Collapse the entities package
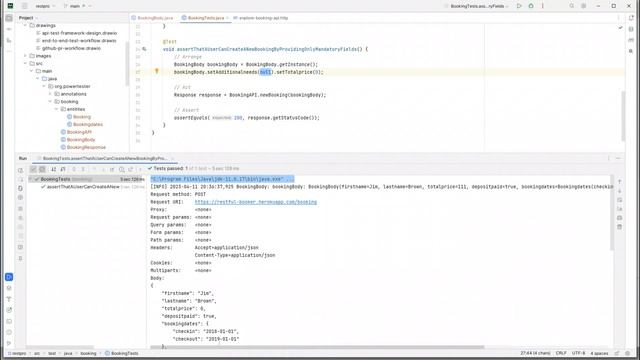 (56, 109)
